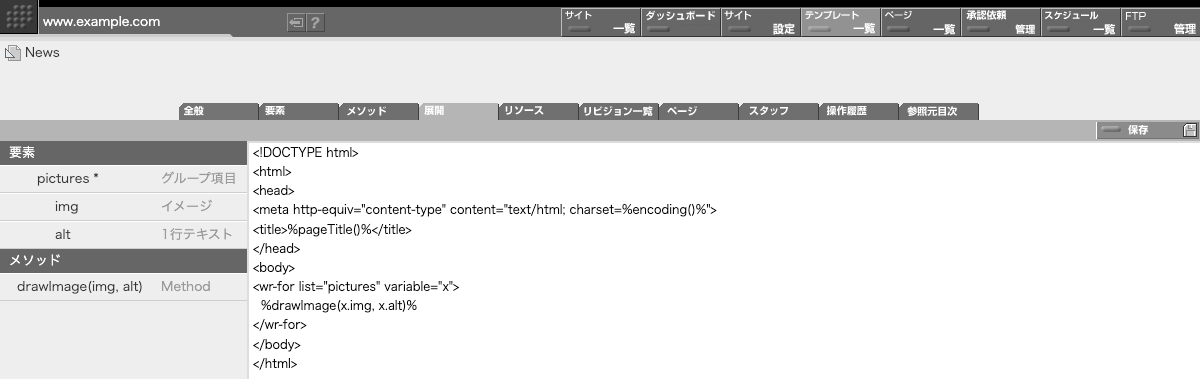Click the meta http-equiv code line

[485, 210]
